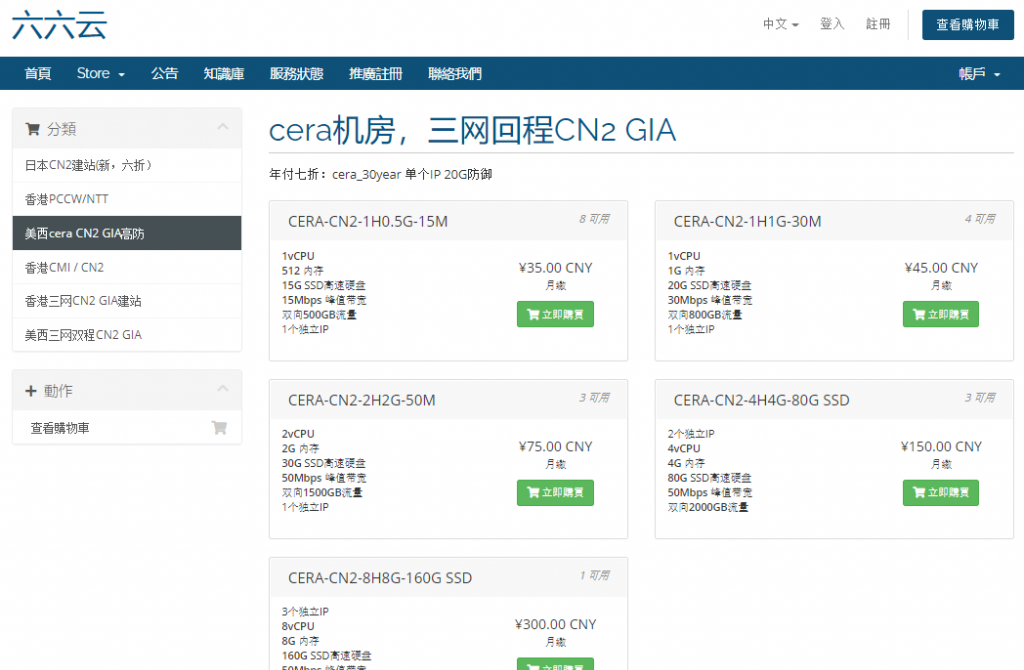Select 香港PCCW/NTT category in sidebar

[x=68, y=199]
